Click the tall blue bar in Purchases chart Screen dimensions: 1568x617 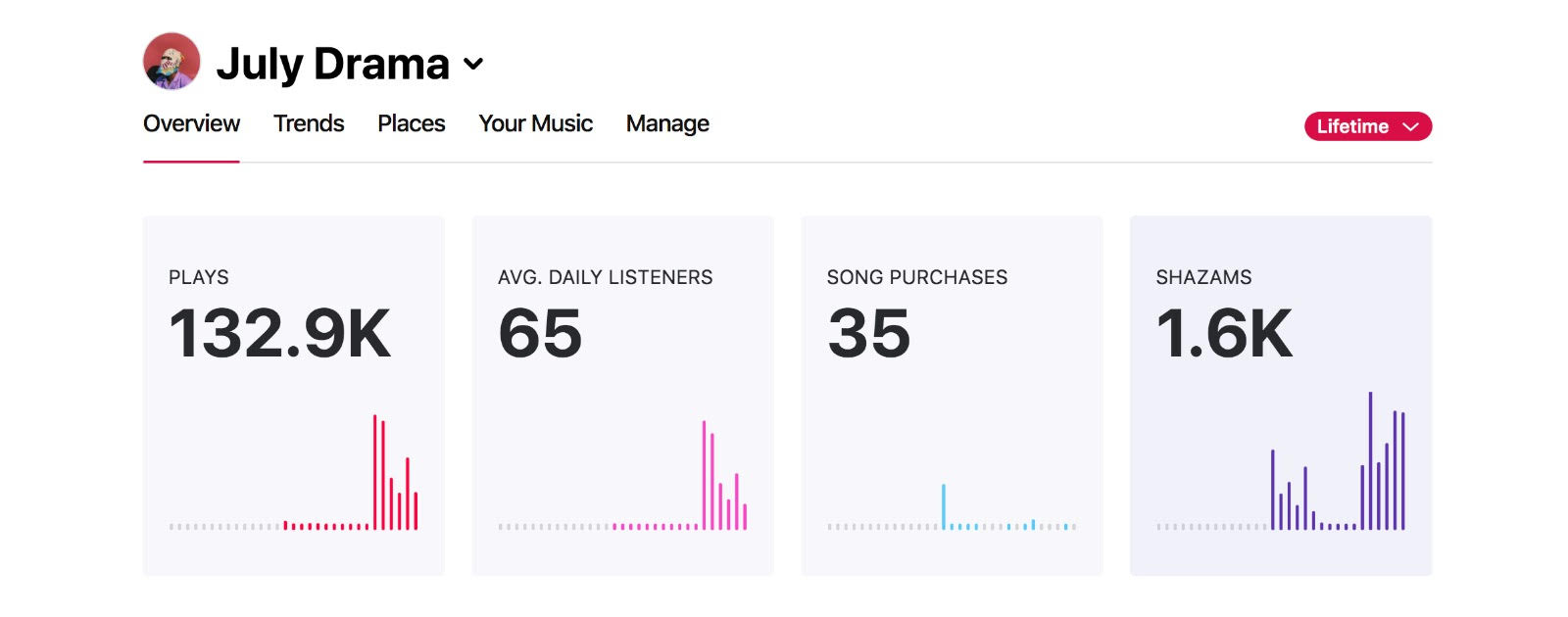point(944,506)
